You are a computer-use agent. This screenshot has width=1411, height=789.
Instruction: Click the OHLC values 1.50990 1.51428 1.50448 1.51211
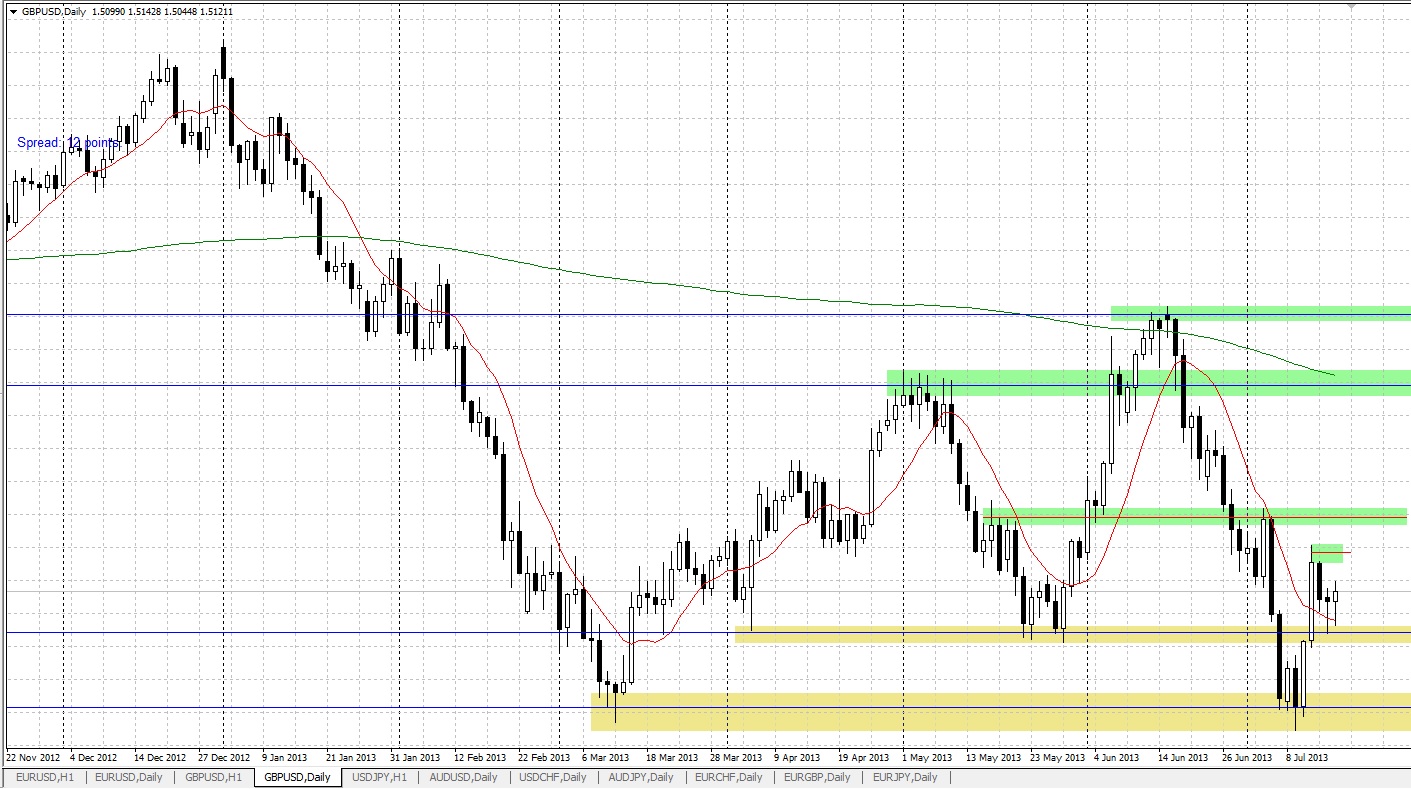point(162,11)
